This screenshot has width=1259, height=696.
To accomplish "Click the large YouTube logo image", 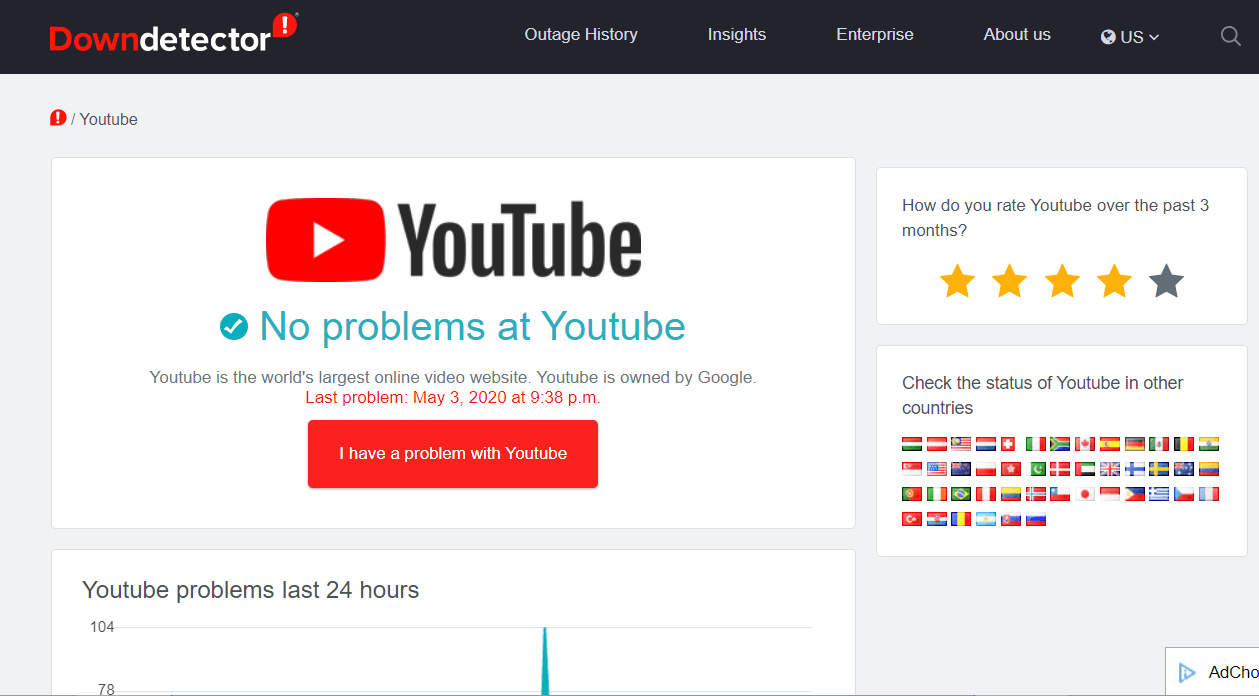I will point(453,240).
